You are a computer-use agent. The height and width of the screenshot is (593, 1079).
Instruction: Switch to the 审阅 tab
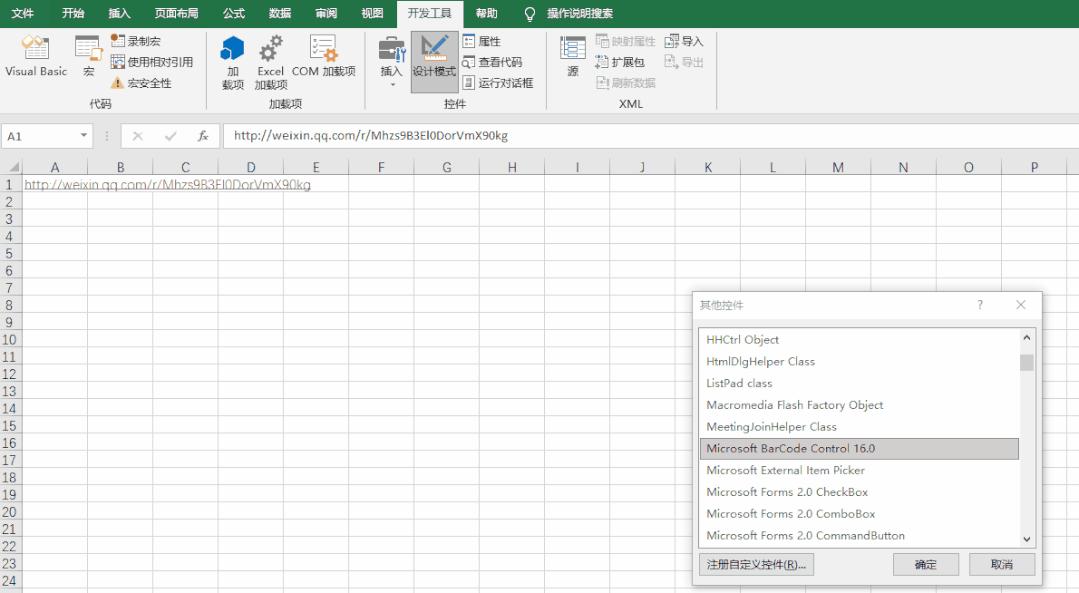point(326,13)
